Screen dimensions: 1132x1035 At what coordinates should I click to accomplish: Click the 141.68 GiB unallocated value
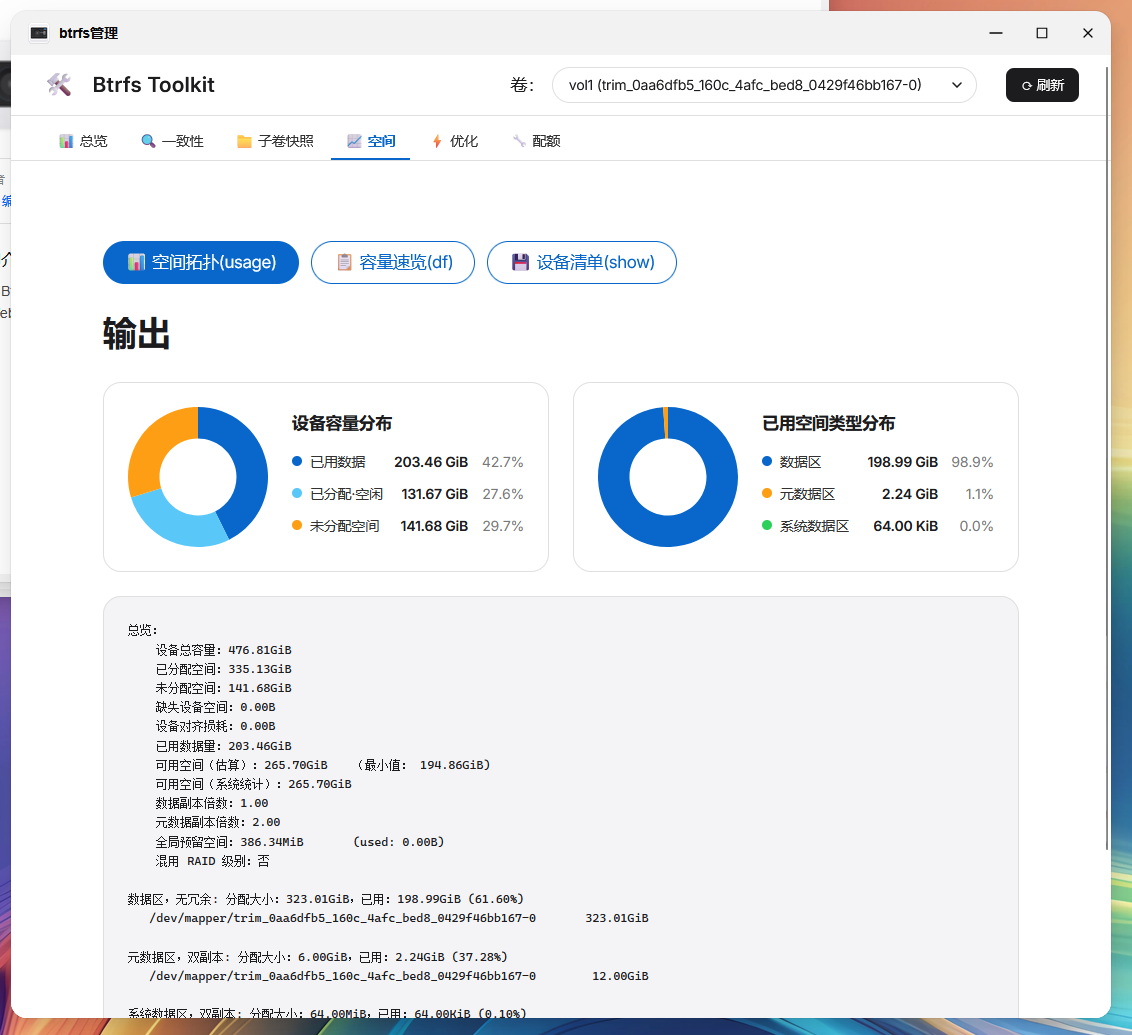(434, 526)
